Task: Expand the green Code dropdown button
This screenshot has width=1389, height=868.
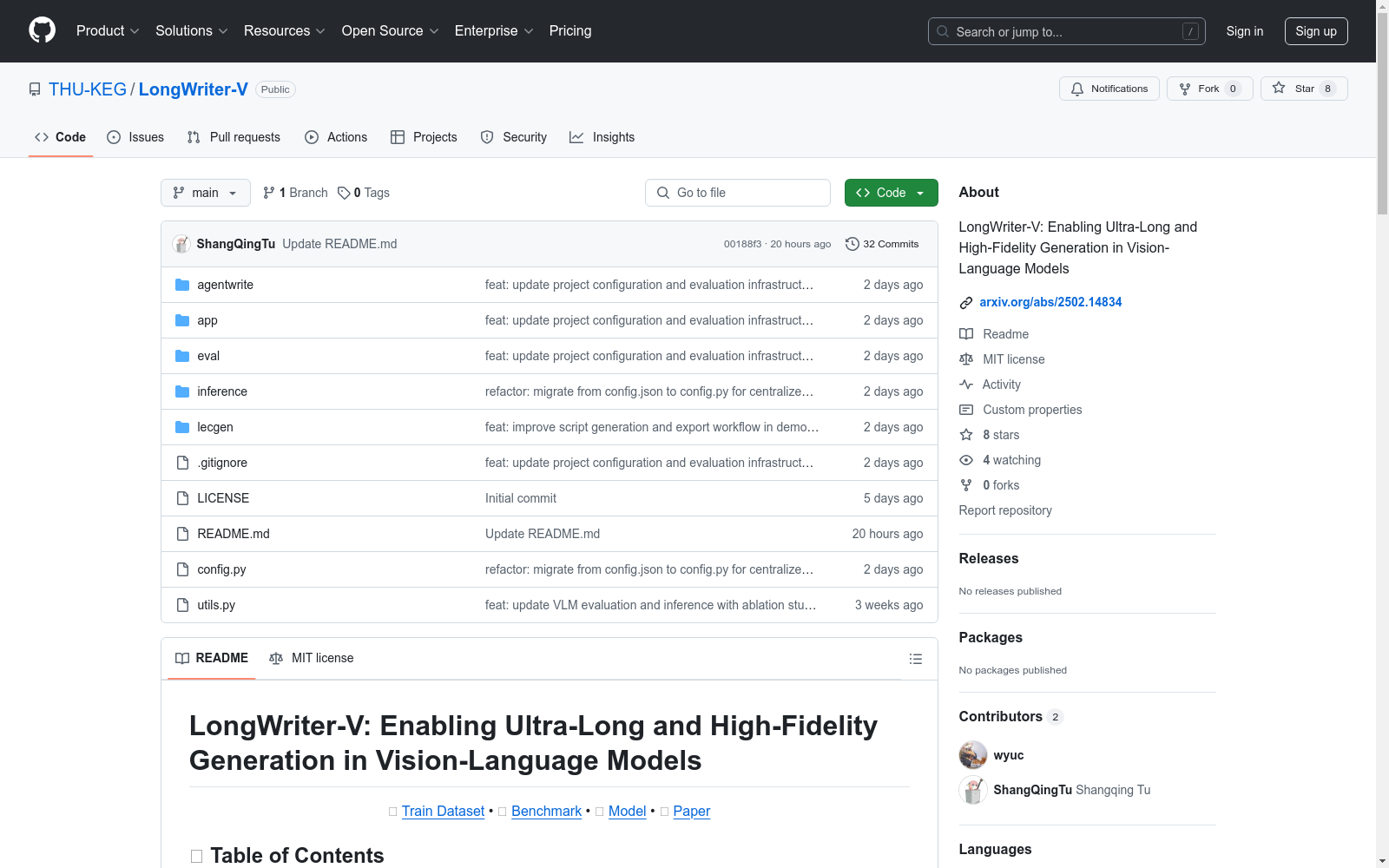Action: point(892,193)
